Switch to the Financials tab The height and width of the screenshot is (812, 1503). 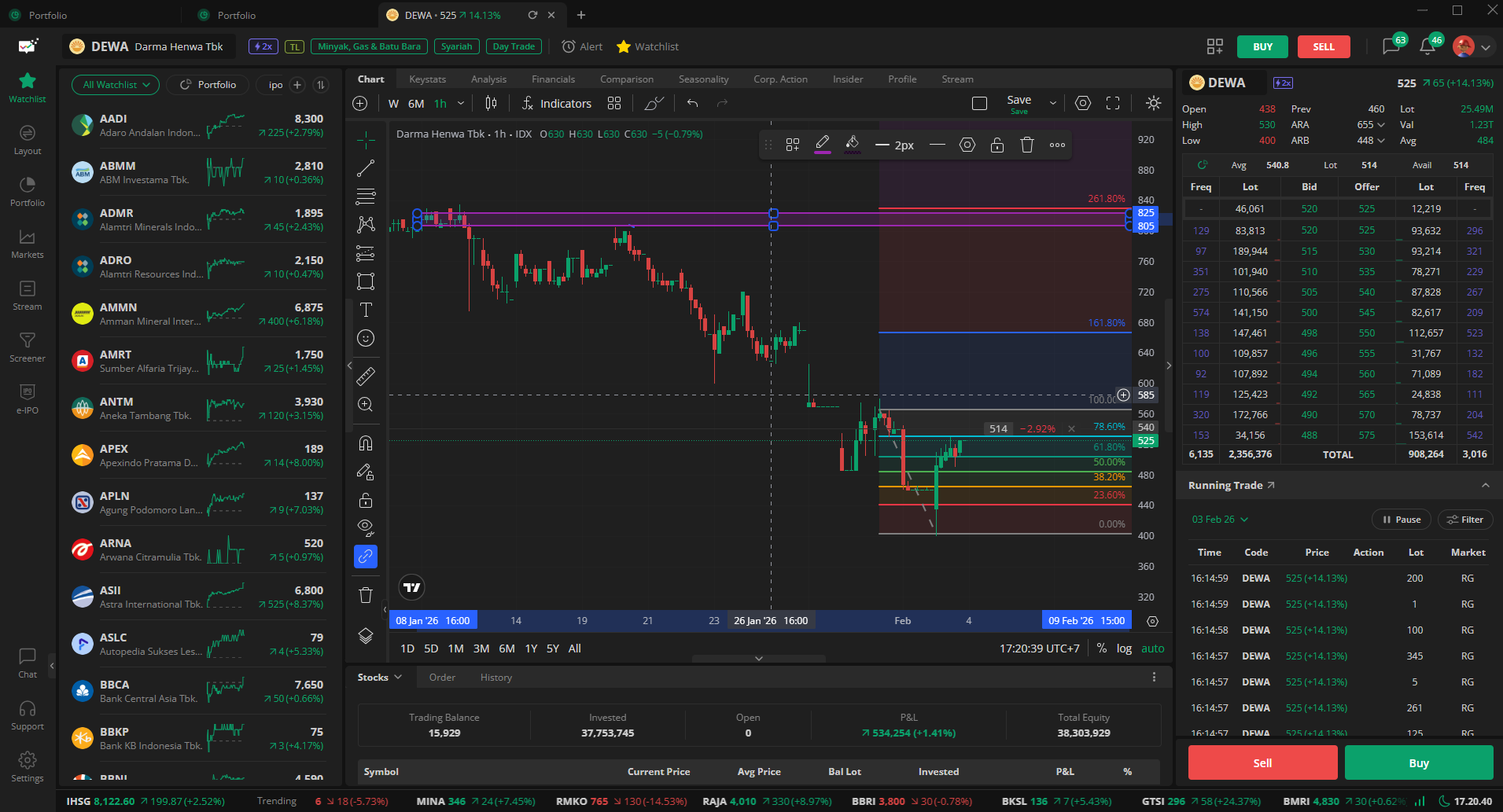(x=553, y=79)
